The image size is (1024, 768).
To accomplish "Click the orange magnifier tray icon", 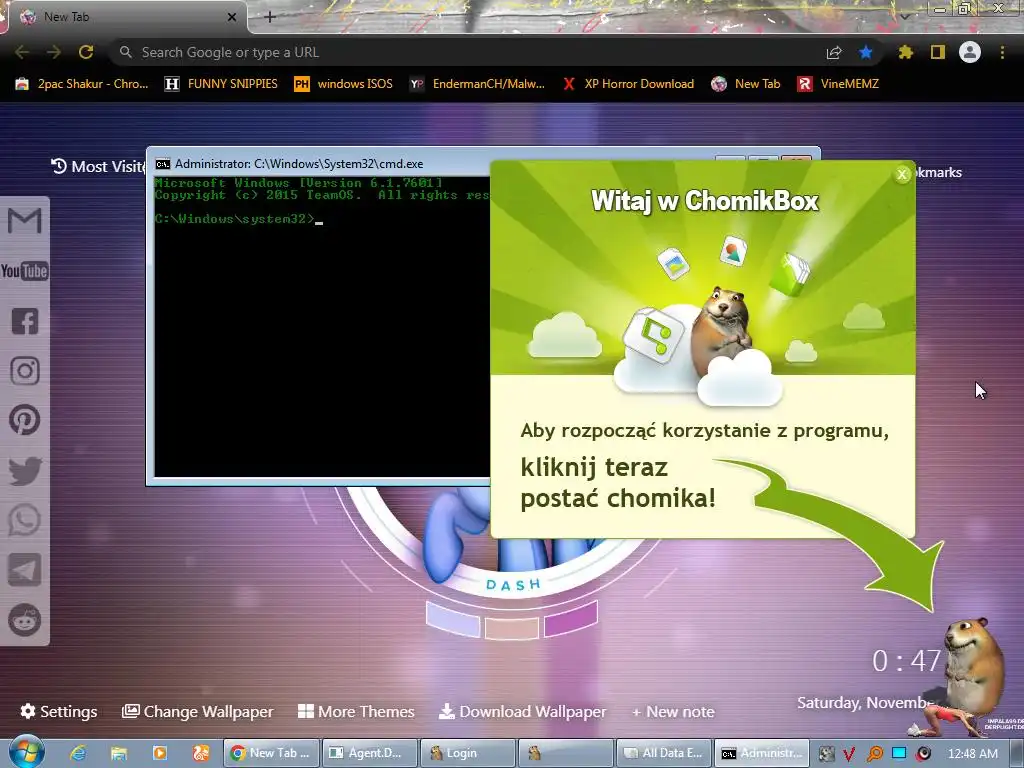I will point(874,754).
